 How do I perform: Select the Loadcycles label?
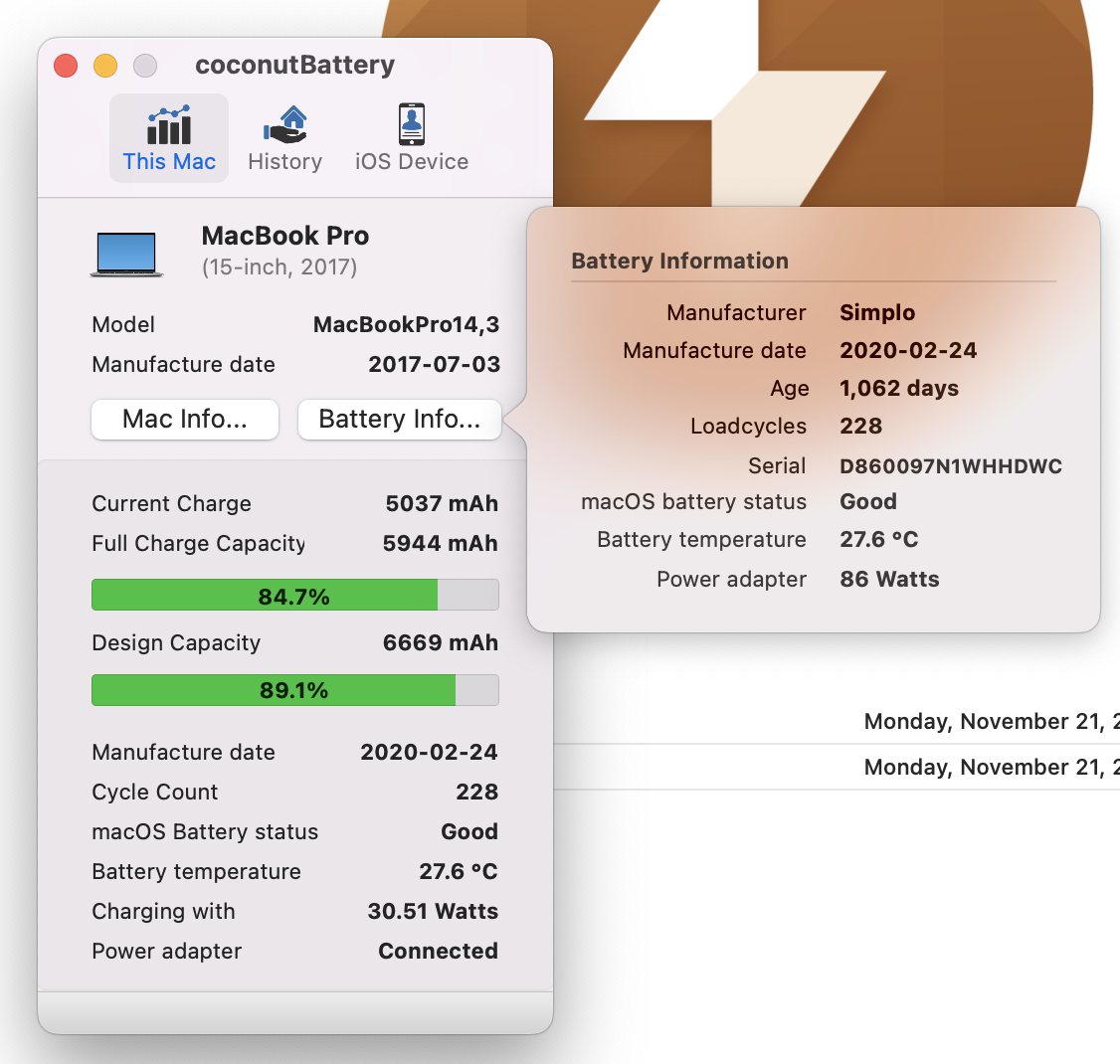(748, 427)
